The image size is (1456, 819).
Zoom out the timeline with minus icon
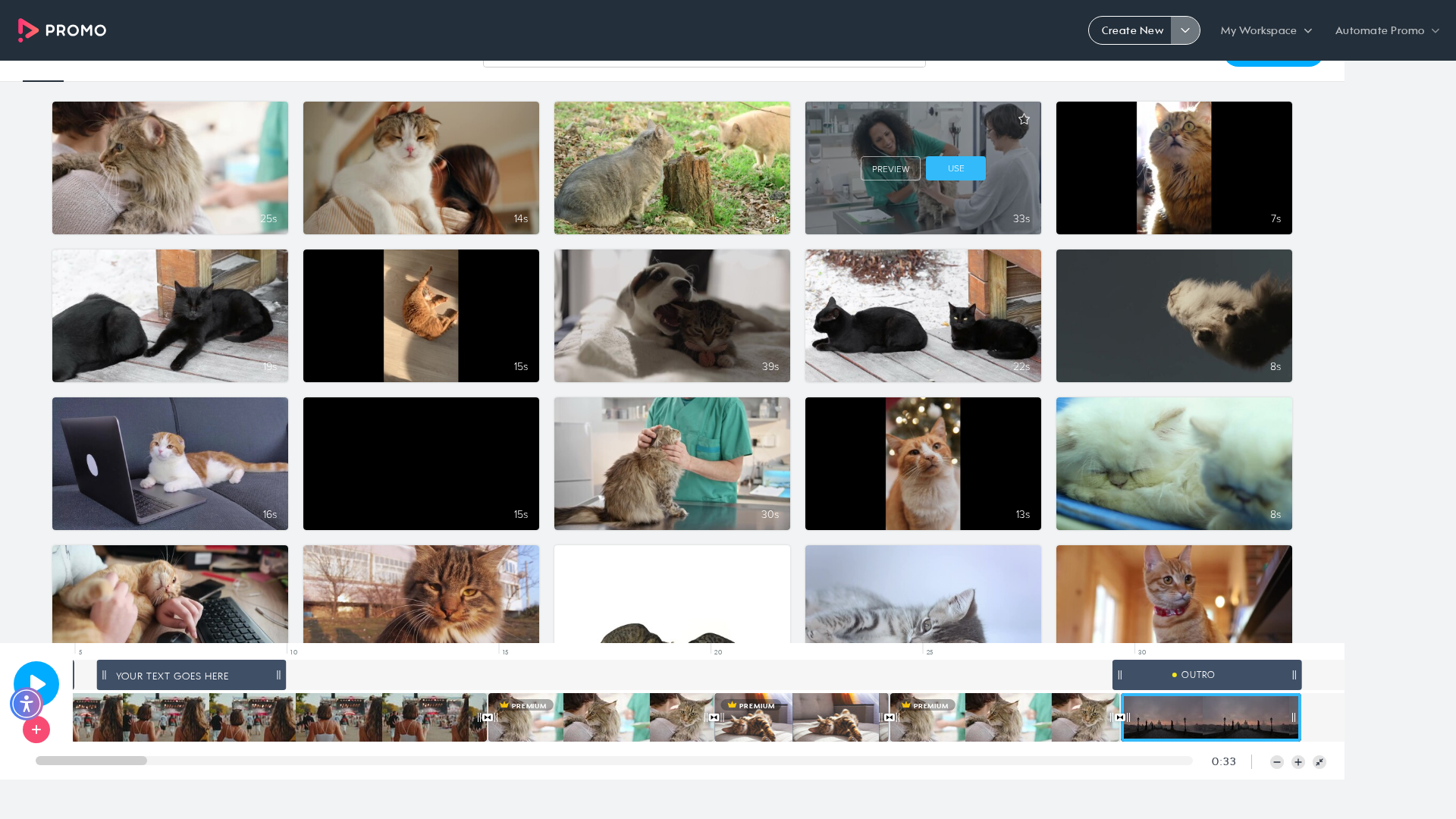1277,762
